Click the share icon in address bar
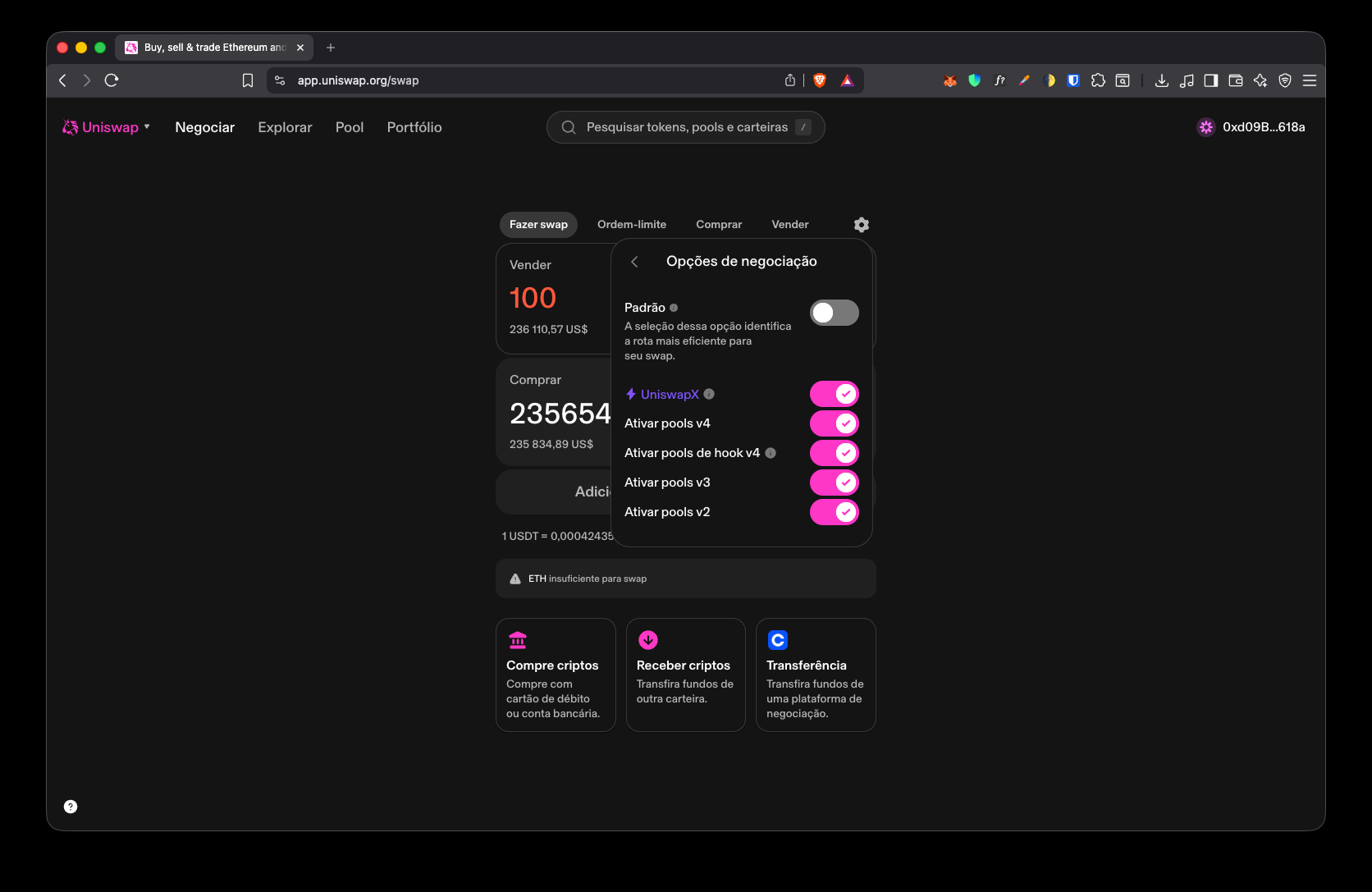 click(790, 80)
